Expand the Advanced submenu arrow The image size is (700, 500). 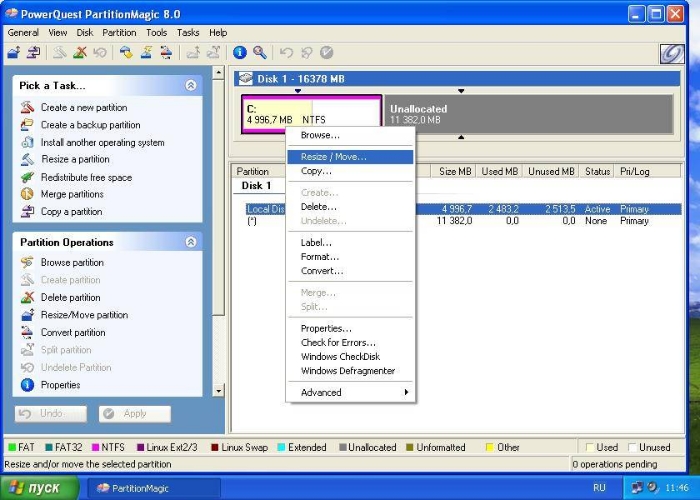coord(406,393)
